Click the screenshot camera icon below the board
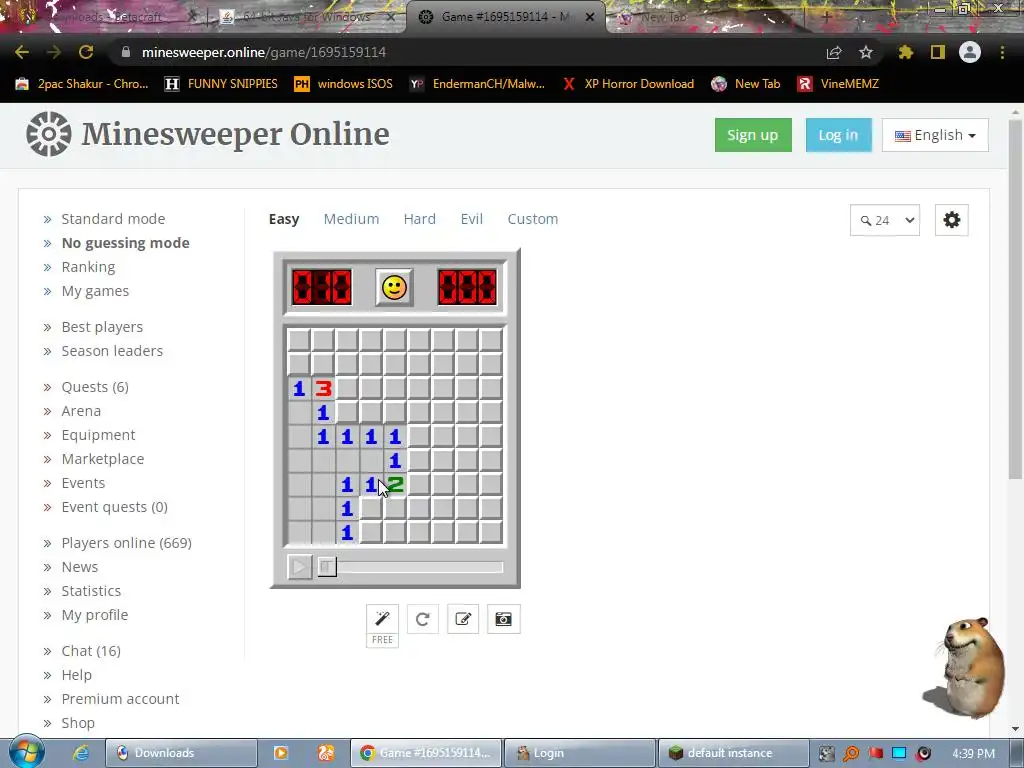Image resolution: width=1024 pixels, height=768 pixels. tap(504, 619)
